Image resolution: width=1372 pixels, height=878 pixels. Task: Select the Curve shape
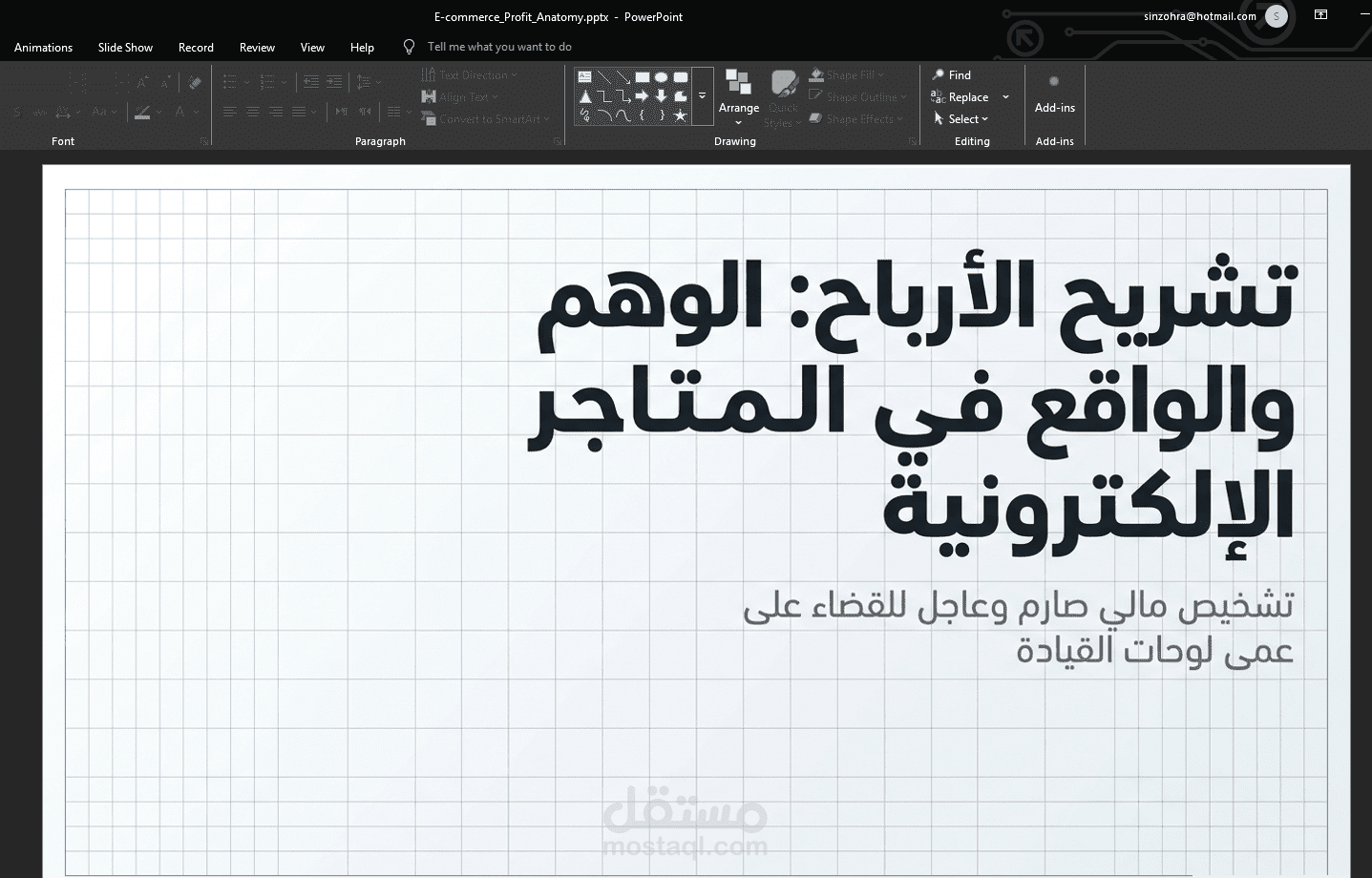[x=623, y=115]
